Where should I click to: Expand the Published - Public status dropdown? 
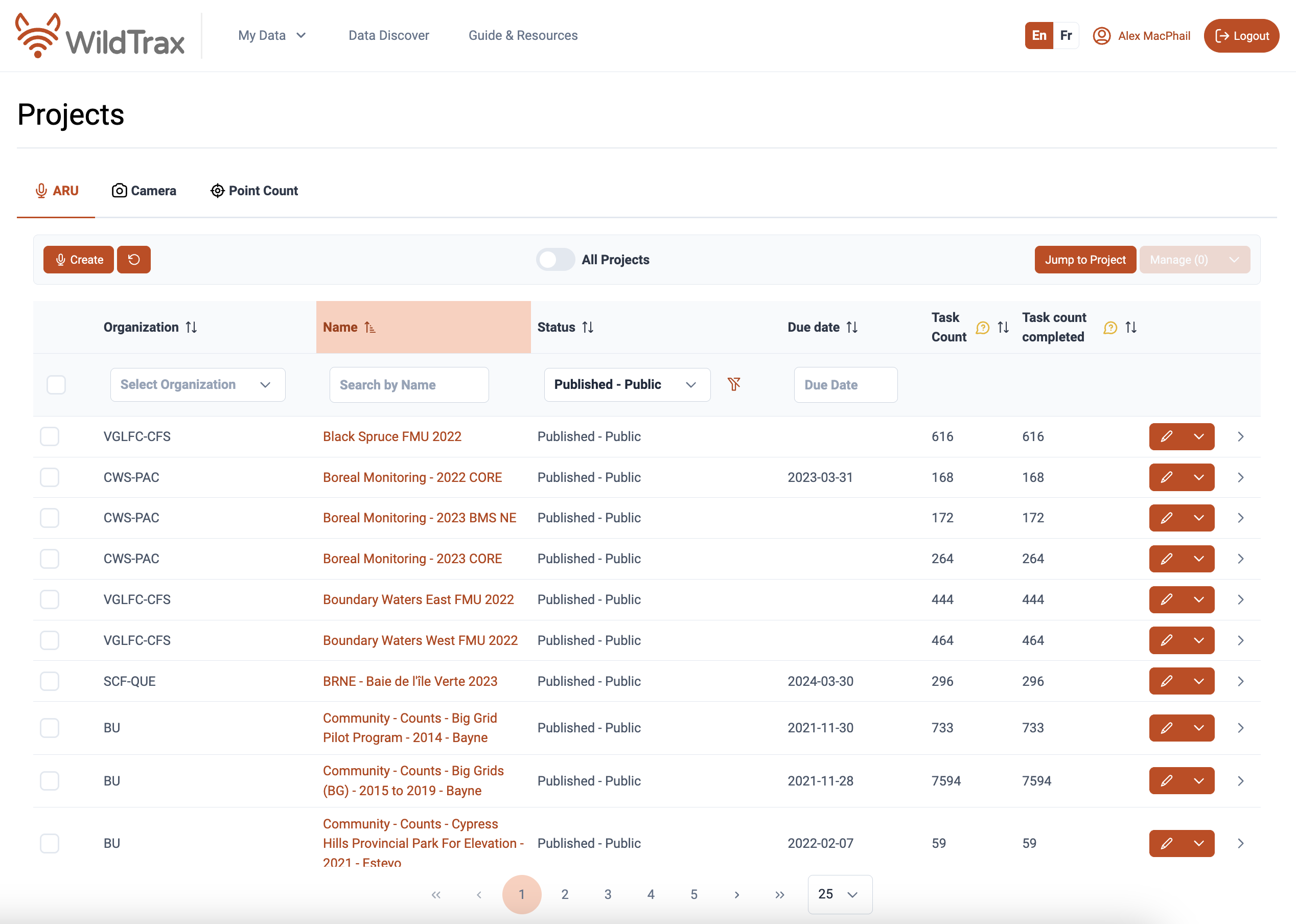tap(627, 385)
